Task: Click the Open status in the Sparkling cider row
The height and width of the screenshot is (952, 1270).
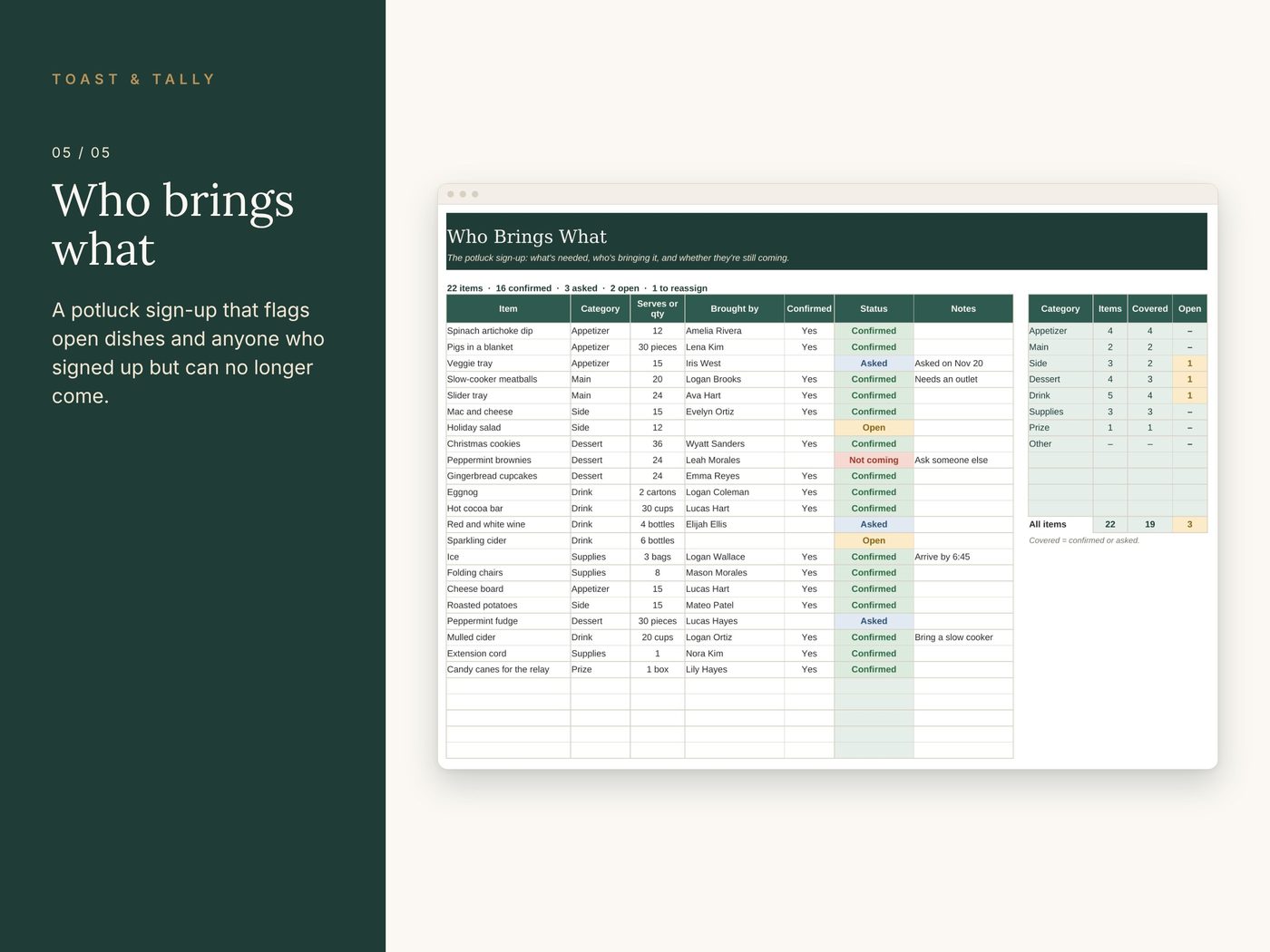Action: 874,540
